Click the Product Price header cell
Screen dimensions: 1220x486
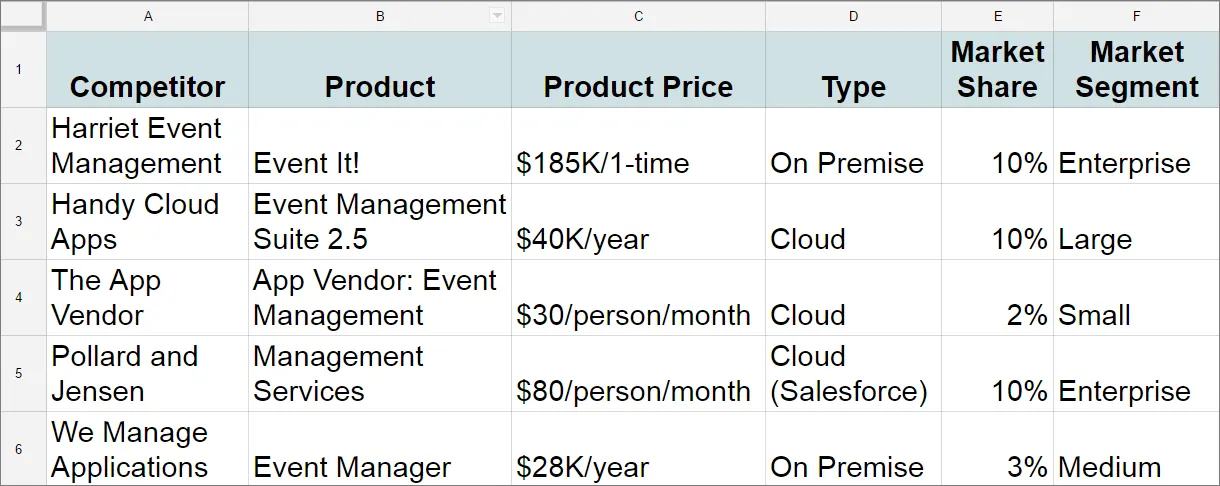click(638, 69)
